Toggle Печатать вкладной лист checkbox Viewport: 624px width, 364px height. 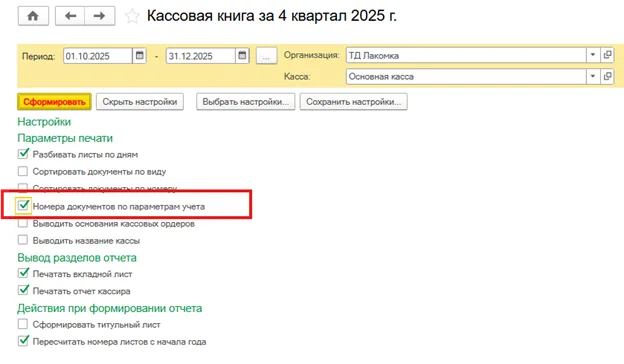(x=23, y=273)
